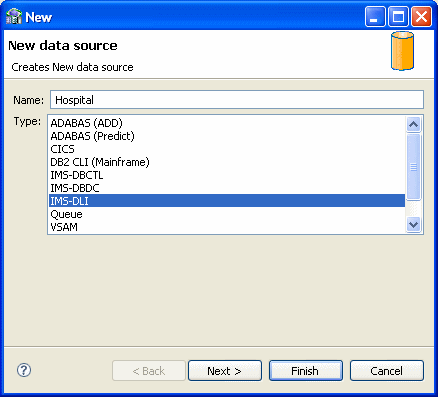Image resolution: width=438 pixels, height=397 pixels.
Task: Click the highlighted IMS-DLI entry
Action: pyautogui.click(x=227, y=201)
